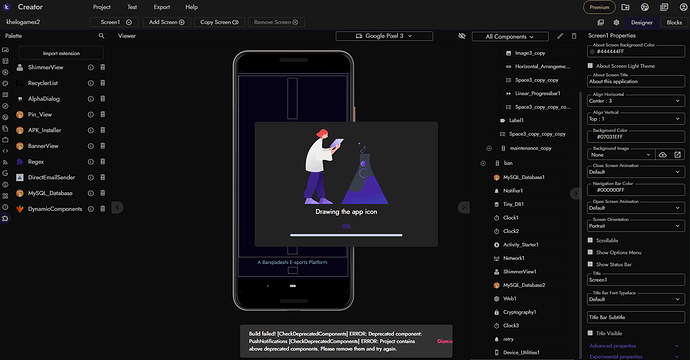
Task: Pick Background Color #07031EFF swatch
Action: coord(592,137)
